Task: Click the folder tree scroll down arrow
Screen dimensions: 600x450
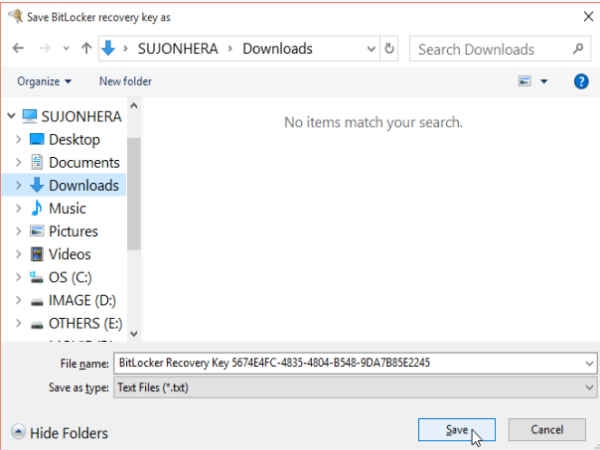Action: (x=134, y=334)
